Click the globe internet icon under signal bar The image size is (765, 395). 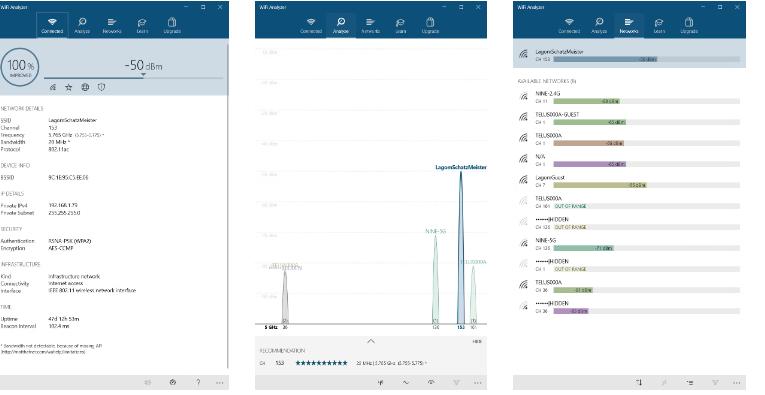85,87
